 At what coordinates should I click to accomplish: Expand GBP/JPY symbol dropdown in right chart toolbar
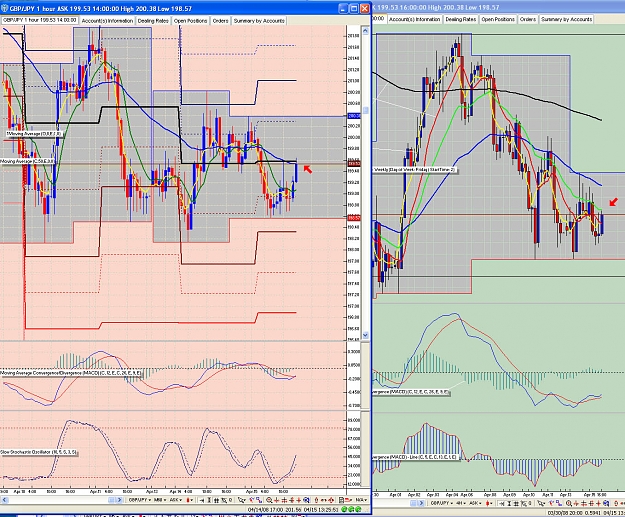point(442,503)
